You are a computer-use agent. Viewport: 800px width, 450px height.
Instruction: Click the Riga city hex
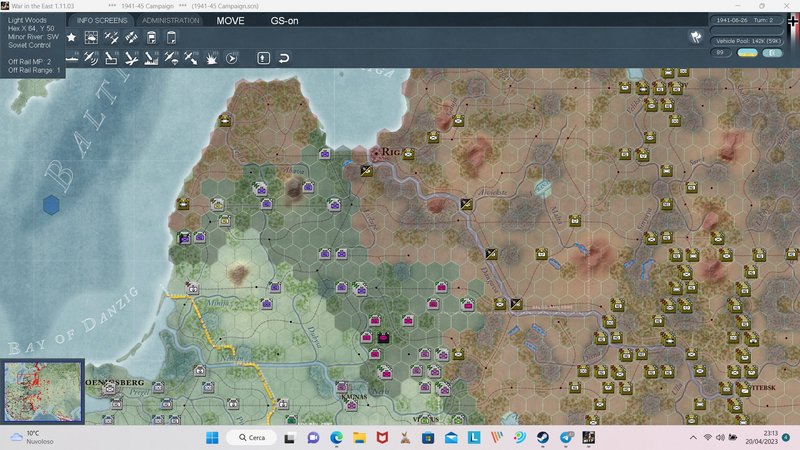[377, 152]
